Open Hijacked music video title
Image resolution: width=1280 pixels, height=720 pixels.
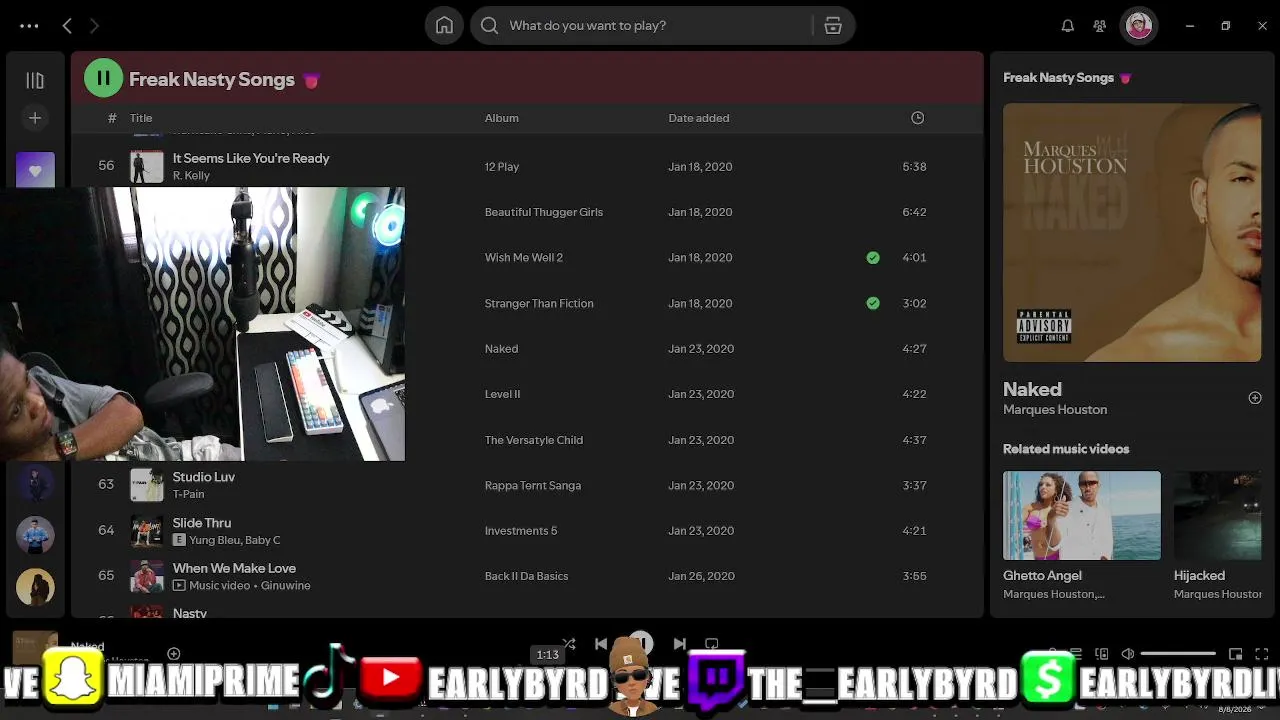(1199, 576)
